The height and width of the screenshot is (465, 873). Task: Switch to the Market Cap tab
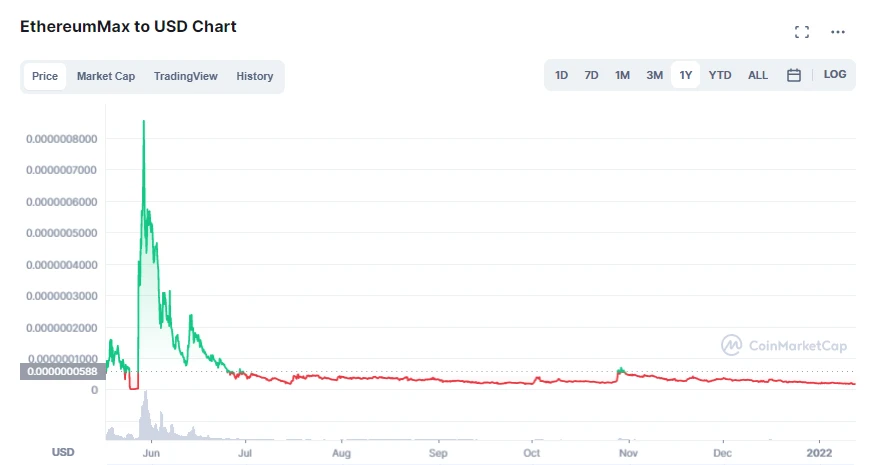pyautogui.click(x=106, y=76)
